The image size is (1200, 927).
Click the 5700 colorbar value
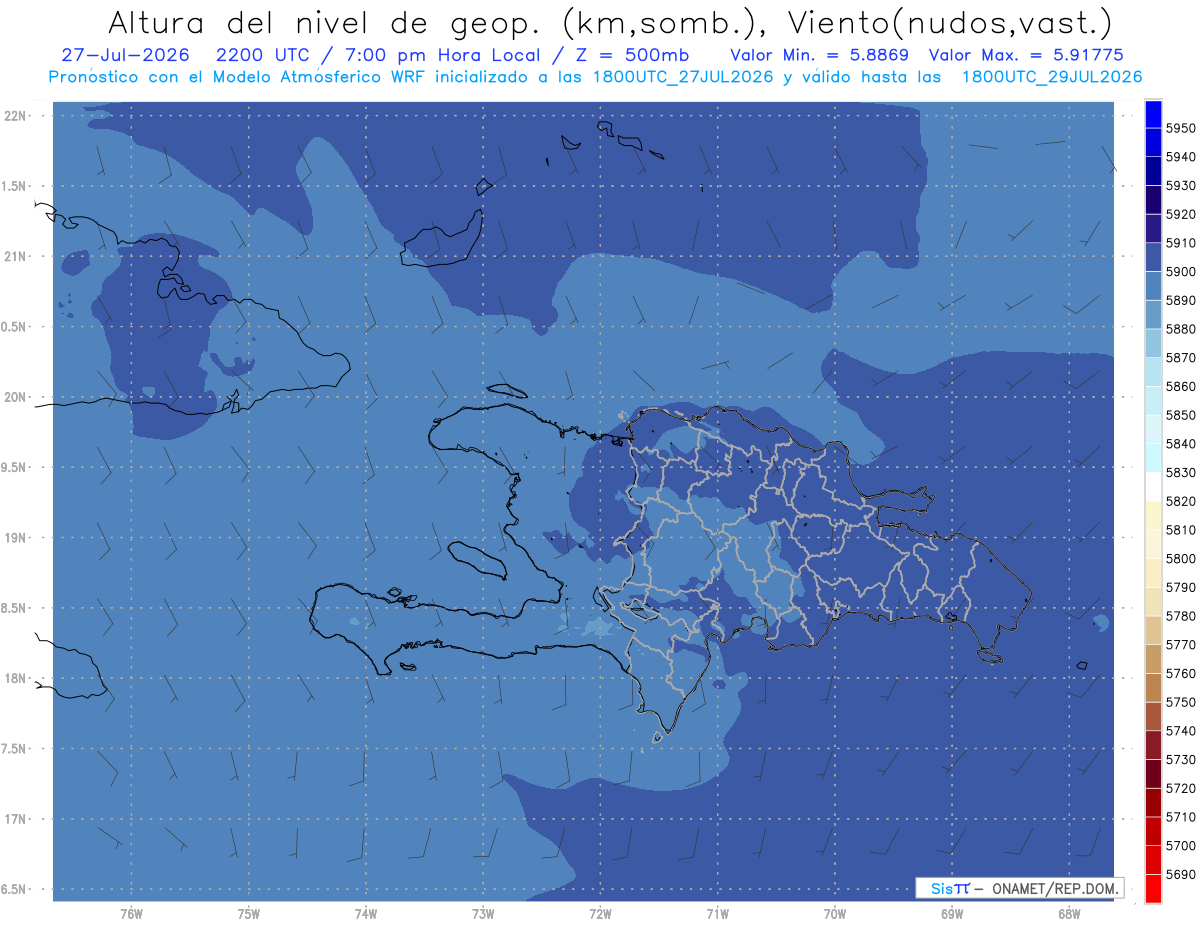click(x=1181, y=846)
